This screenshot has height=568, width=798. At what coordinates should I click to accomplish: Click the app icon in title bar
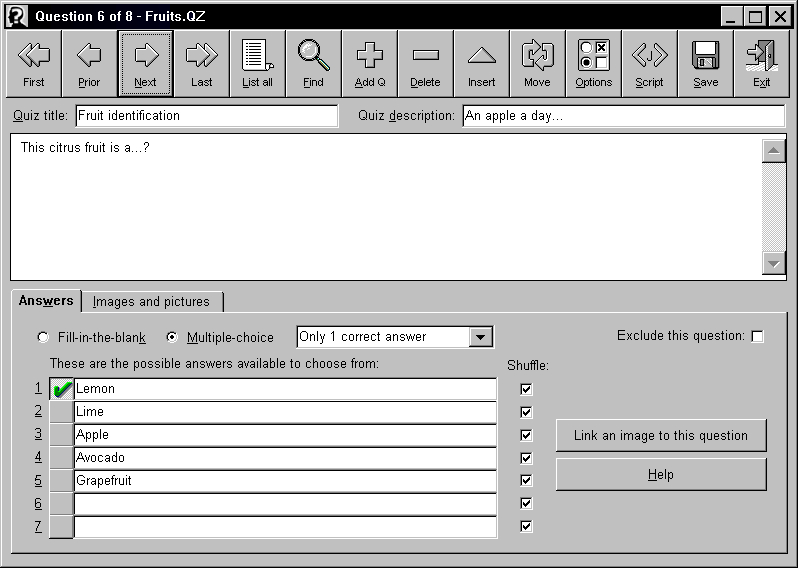tap(17, 16)
